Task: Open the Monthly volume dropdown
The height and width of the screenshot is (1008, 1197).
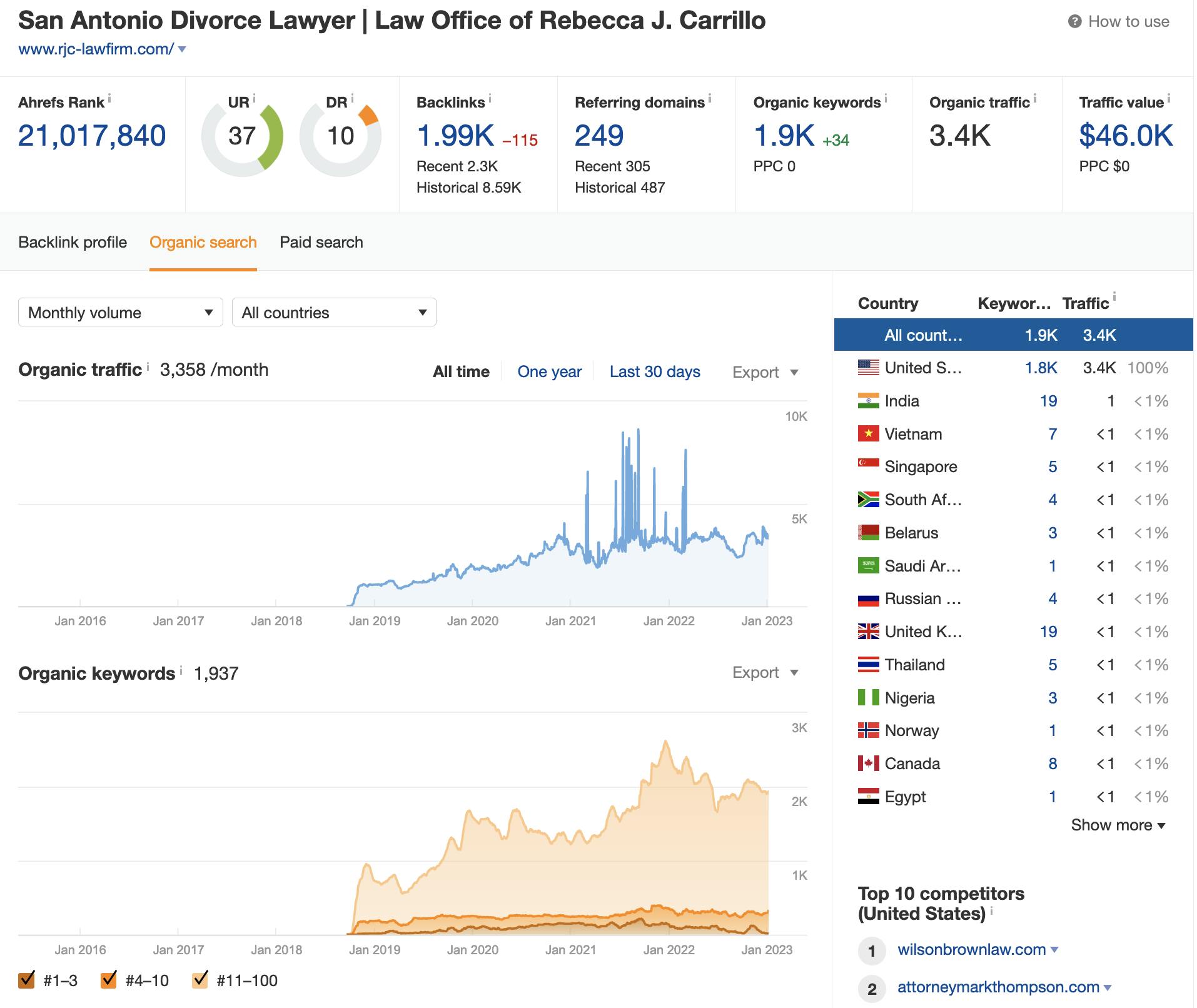Action: 121,312
